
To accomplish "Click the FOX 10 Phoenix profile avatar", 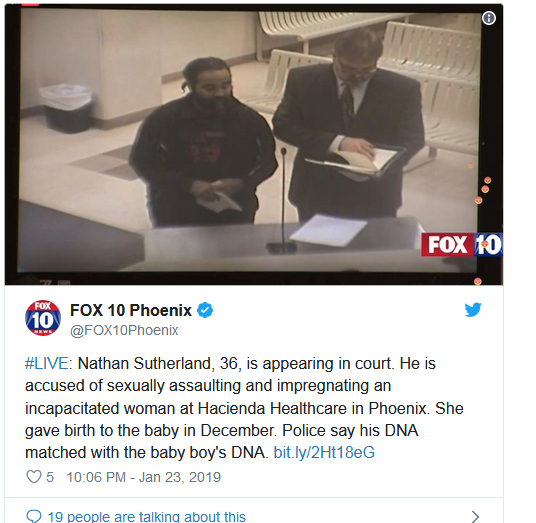I will [x=43, y=318].
